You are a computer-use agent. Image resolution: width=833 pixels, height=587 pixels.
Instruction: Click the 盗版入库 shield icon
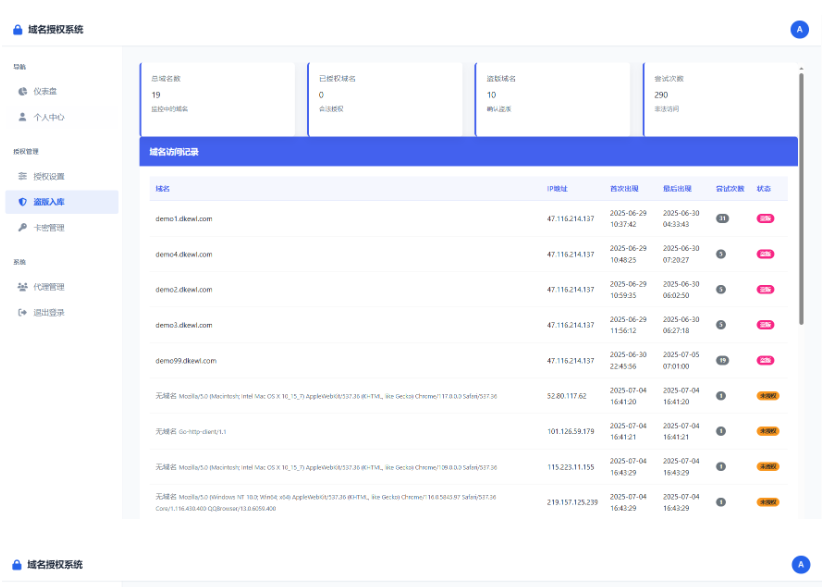(23, 202)
